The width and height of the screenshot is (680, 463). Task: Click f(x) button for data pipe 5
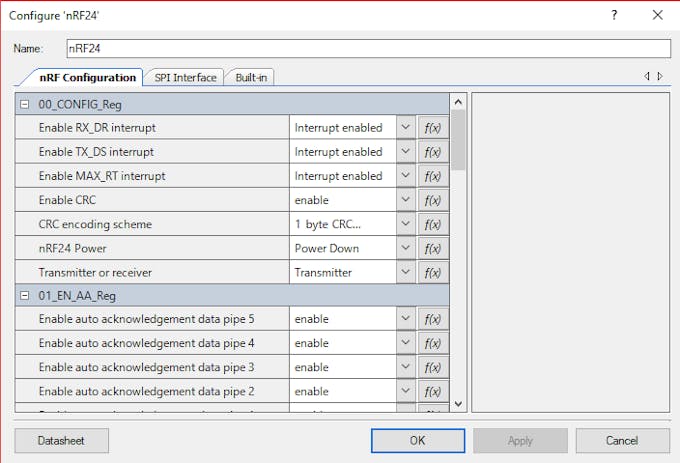433,319
